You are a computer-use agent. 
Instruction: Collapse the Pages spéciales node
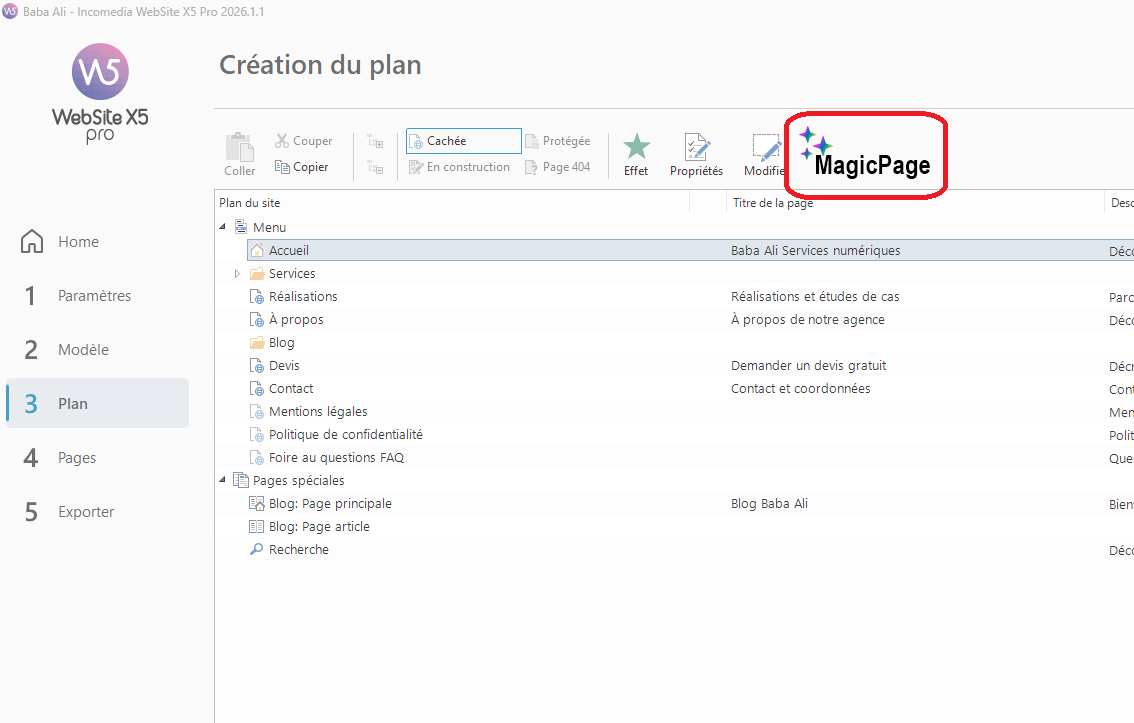tap(223, 481)
